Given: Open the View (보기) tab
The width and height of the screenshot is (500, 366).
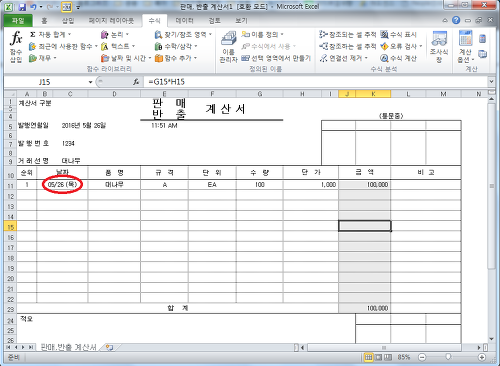Looking at the screenshot, I should click(x=241, y=21).
